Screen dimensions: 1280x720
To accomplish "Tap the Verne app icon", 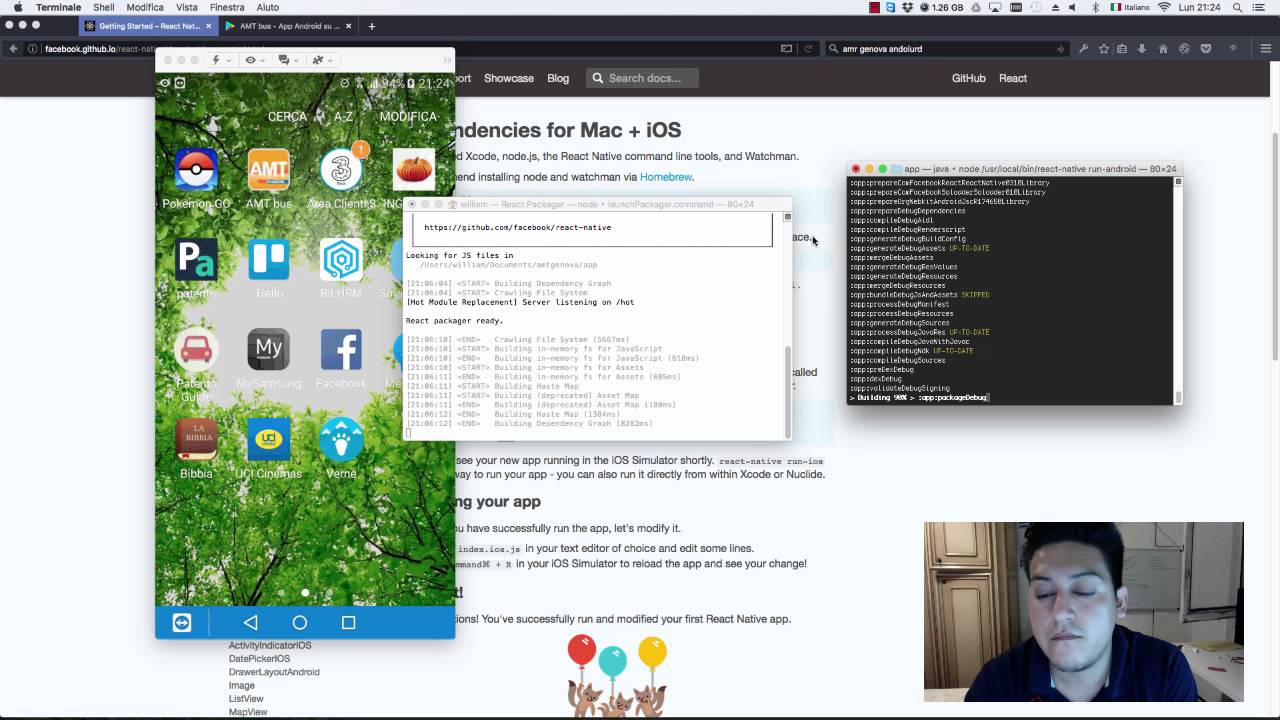I will coord(341,440).
